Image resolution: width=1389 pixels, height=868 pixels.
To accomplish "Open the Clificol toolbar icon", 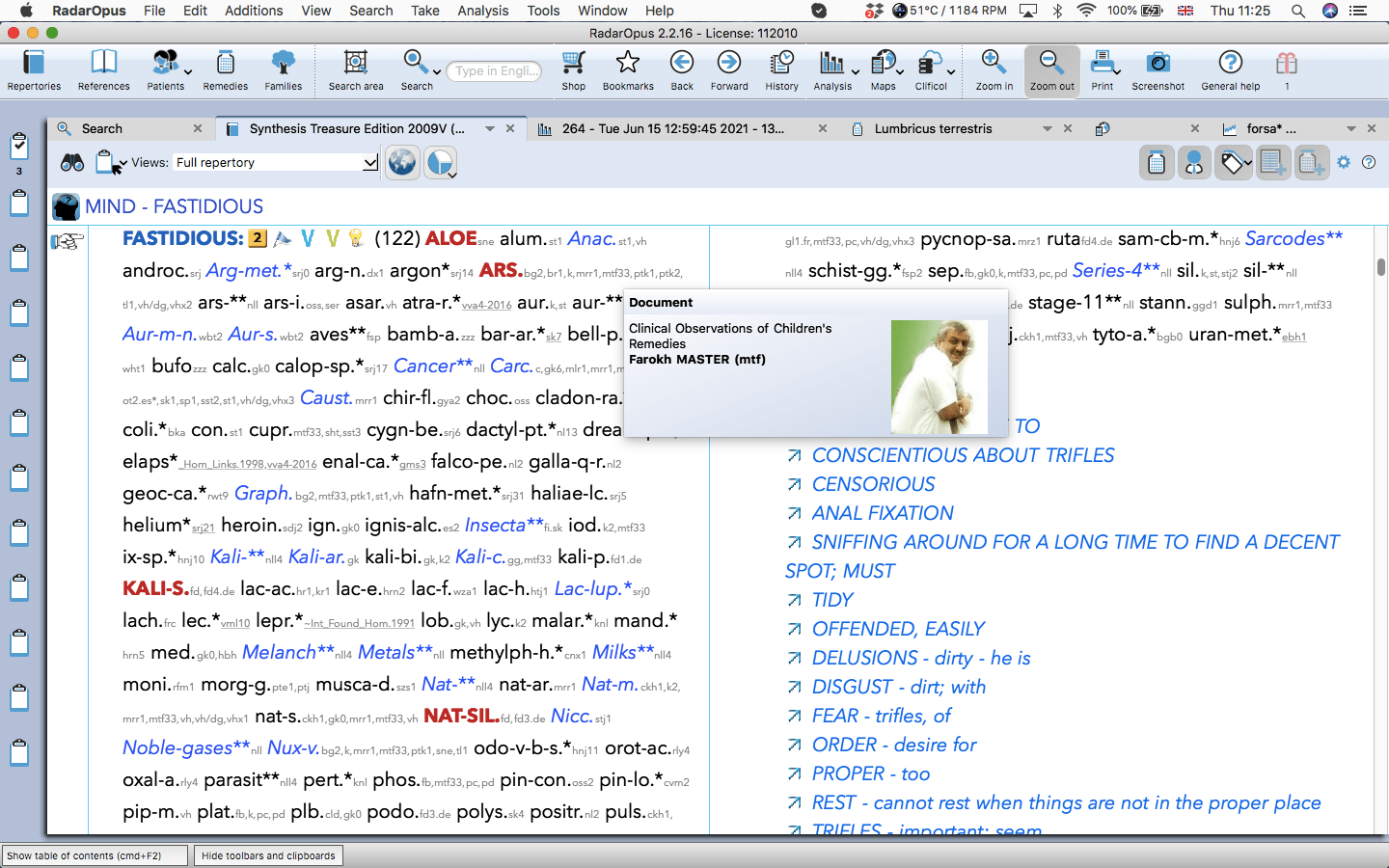I will 930,70.
